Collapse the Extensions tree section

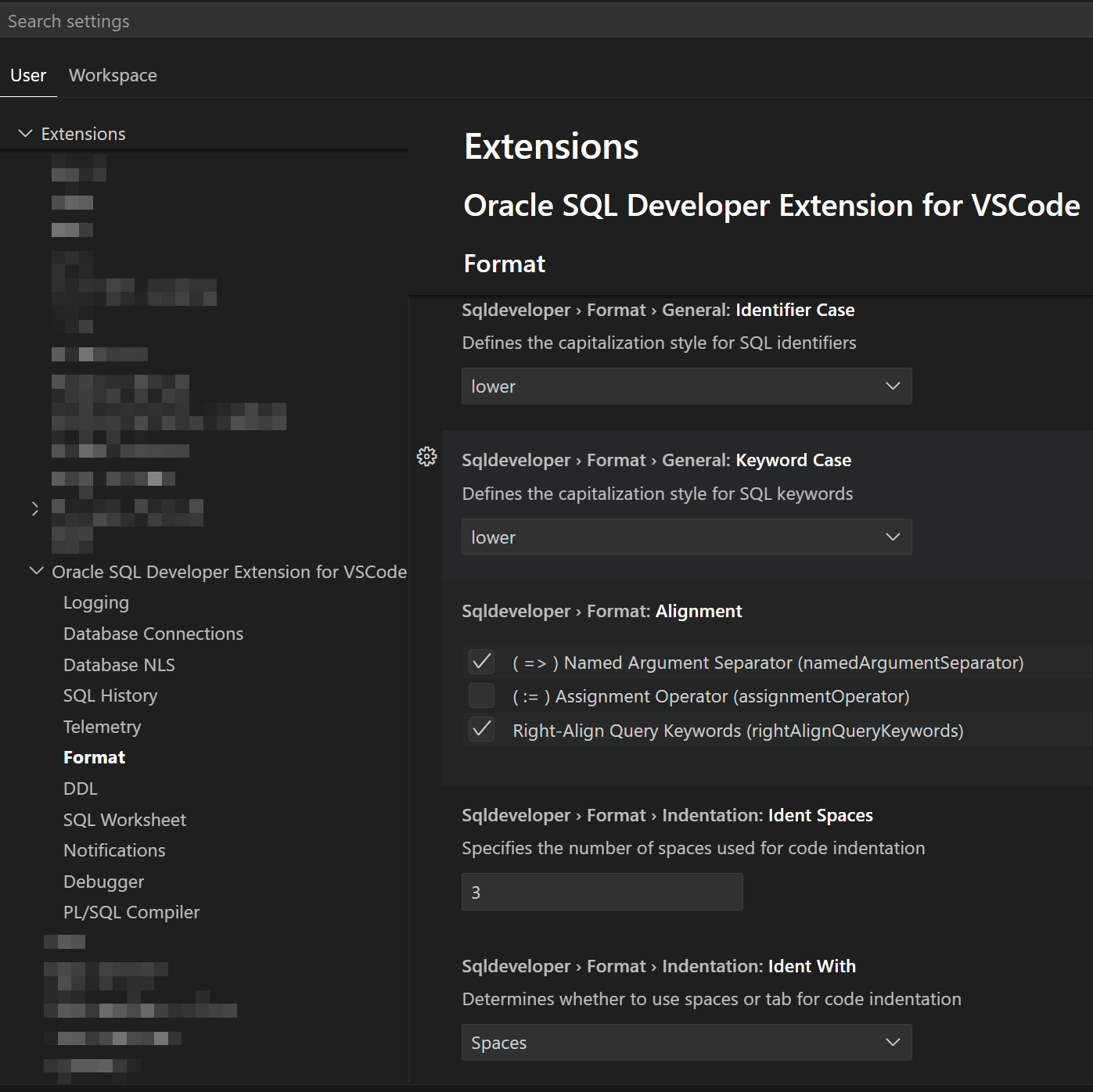[25, 134]
